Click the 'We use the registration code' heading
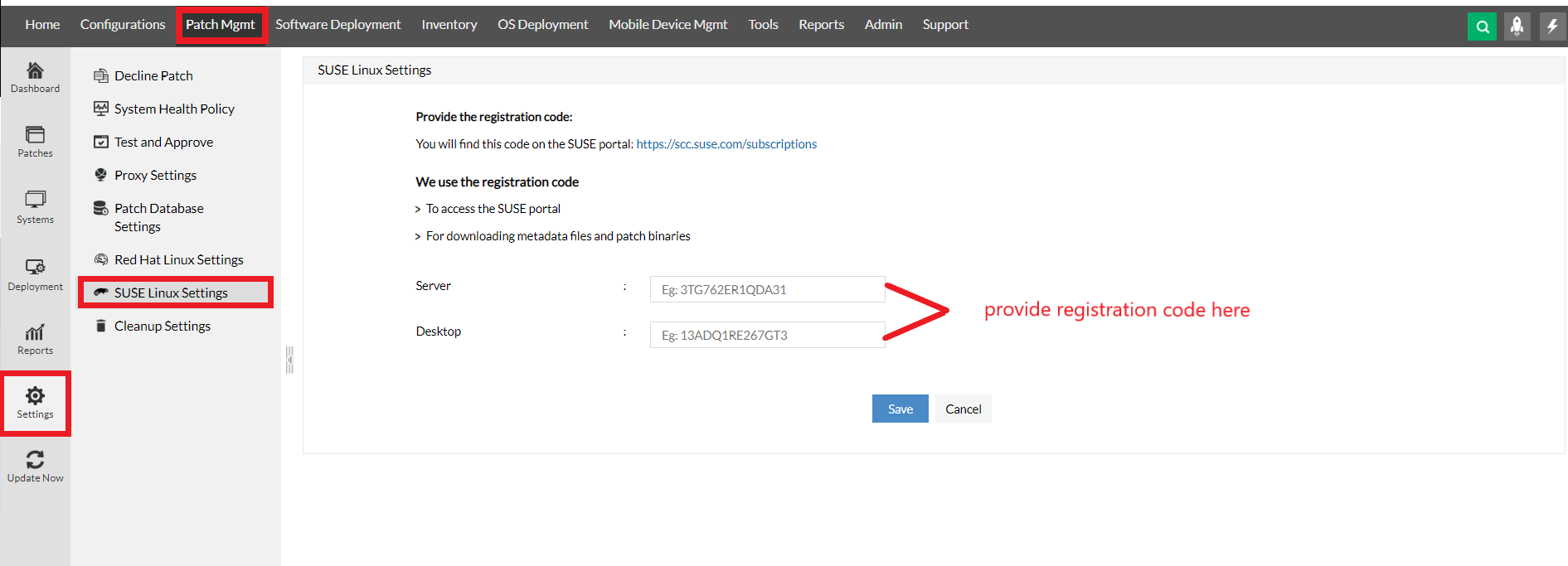 [x=498, y=182]
